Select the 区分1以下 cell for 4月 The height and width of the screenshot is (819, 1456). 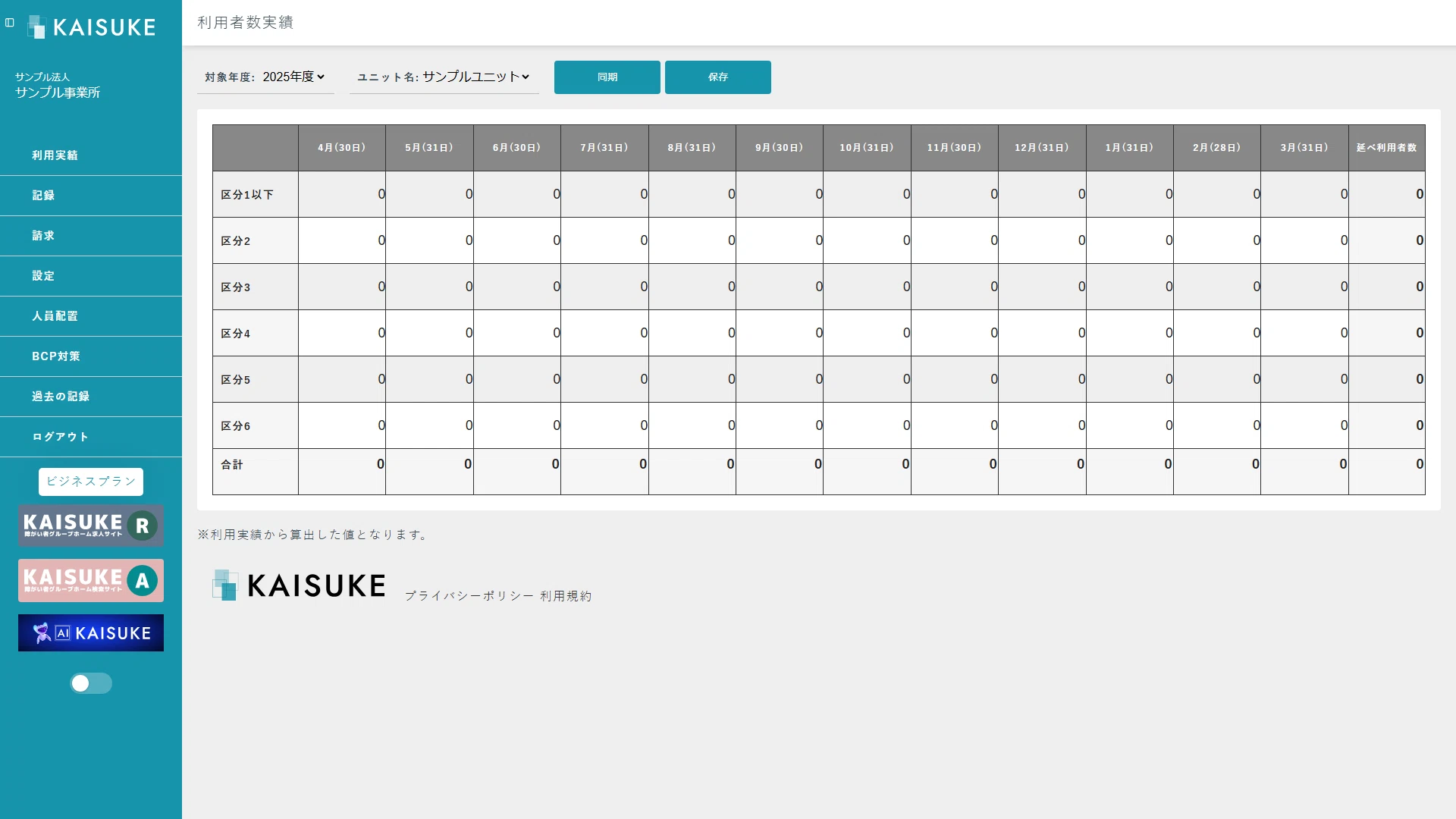[342, 194]
